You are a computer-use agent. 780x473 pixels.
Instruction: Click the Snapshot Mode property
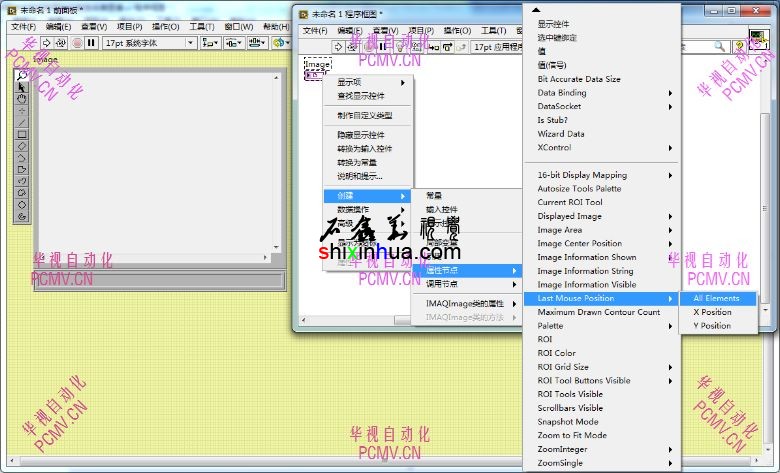(567, 422)
